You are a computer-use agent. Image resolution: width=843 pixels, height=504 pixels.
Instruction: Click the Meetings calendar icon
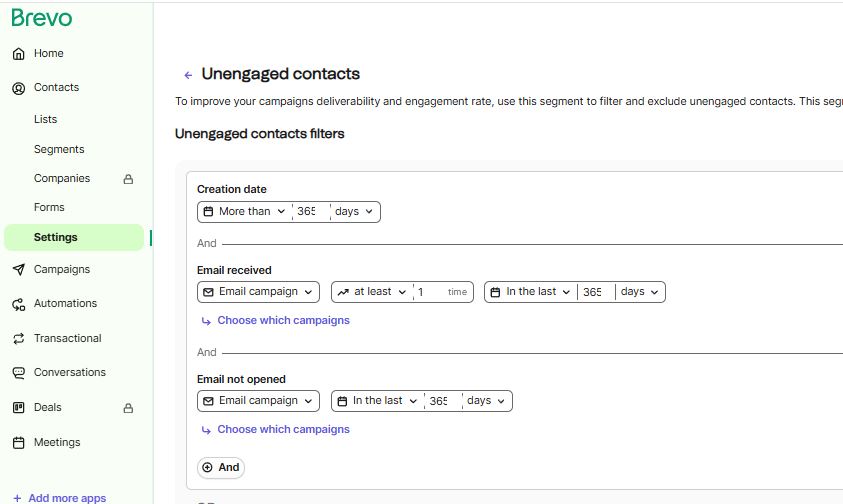[x=18, y=443]
